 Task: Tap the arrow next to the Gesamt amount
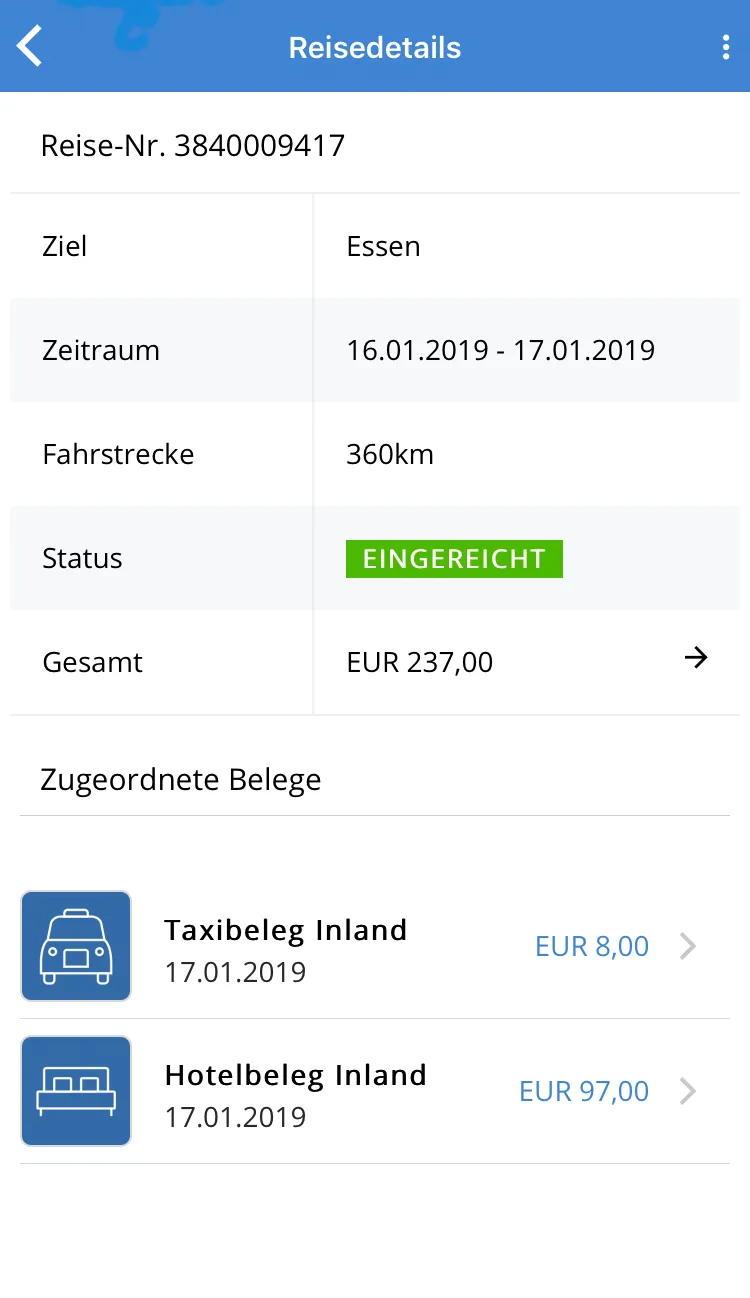(x=695, y=658)
